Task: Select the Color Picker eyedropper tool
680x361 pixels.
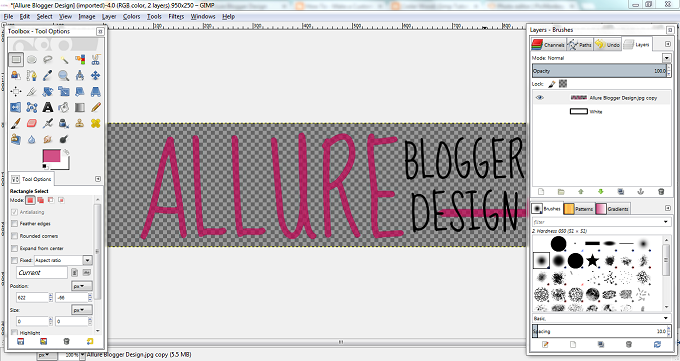Action: (x=48, y=75)
